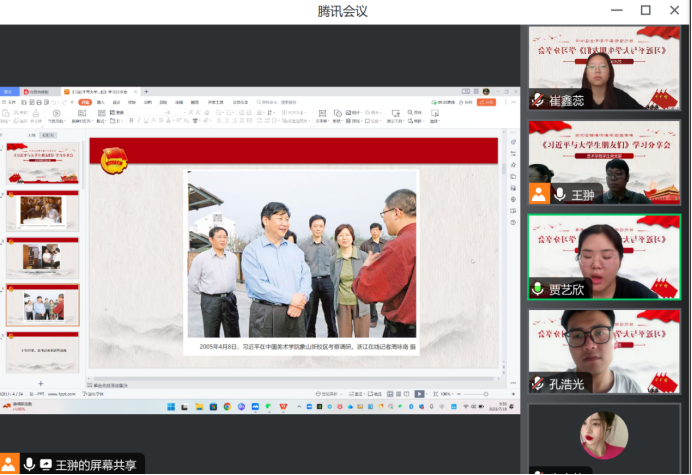Switch to slide sorter view in status bar
Viewport: 692px width, 475px height.
(x=399, y=394)
